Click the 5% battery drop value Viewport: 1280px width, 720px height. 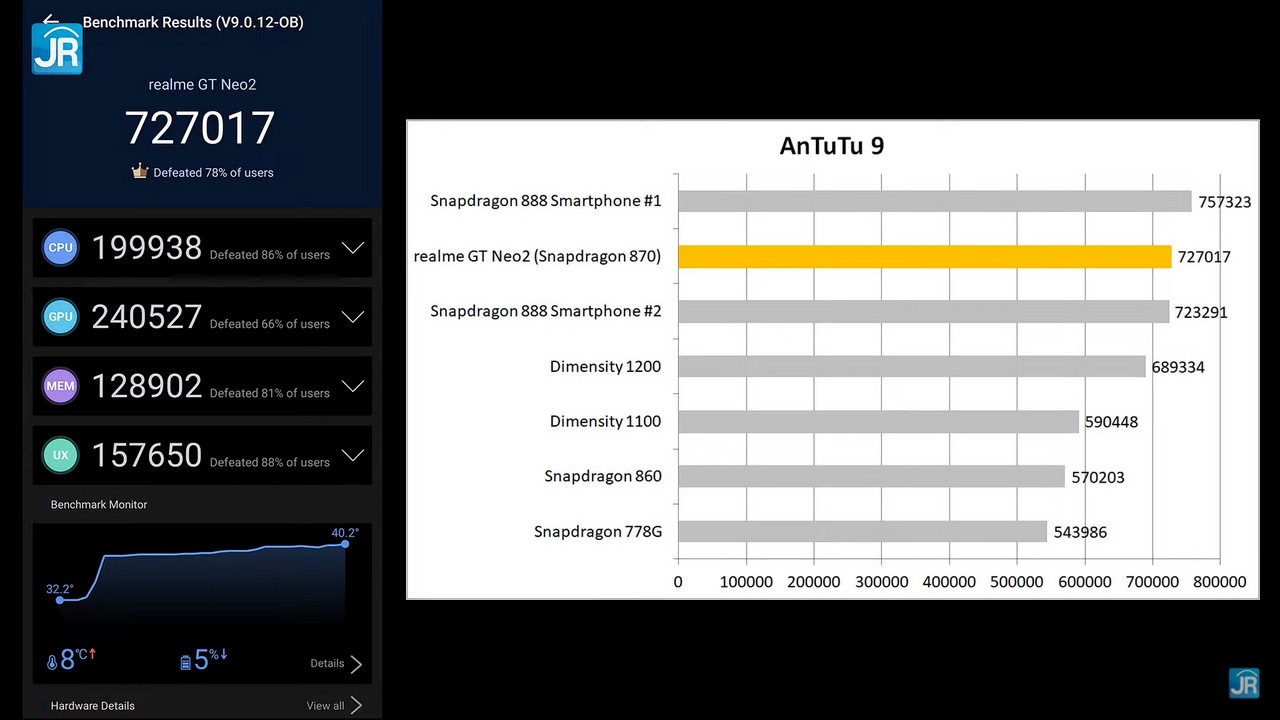(x=211, y=659)
